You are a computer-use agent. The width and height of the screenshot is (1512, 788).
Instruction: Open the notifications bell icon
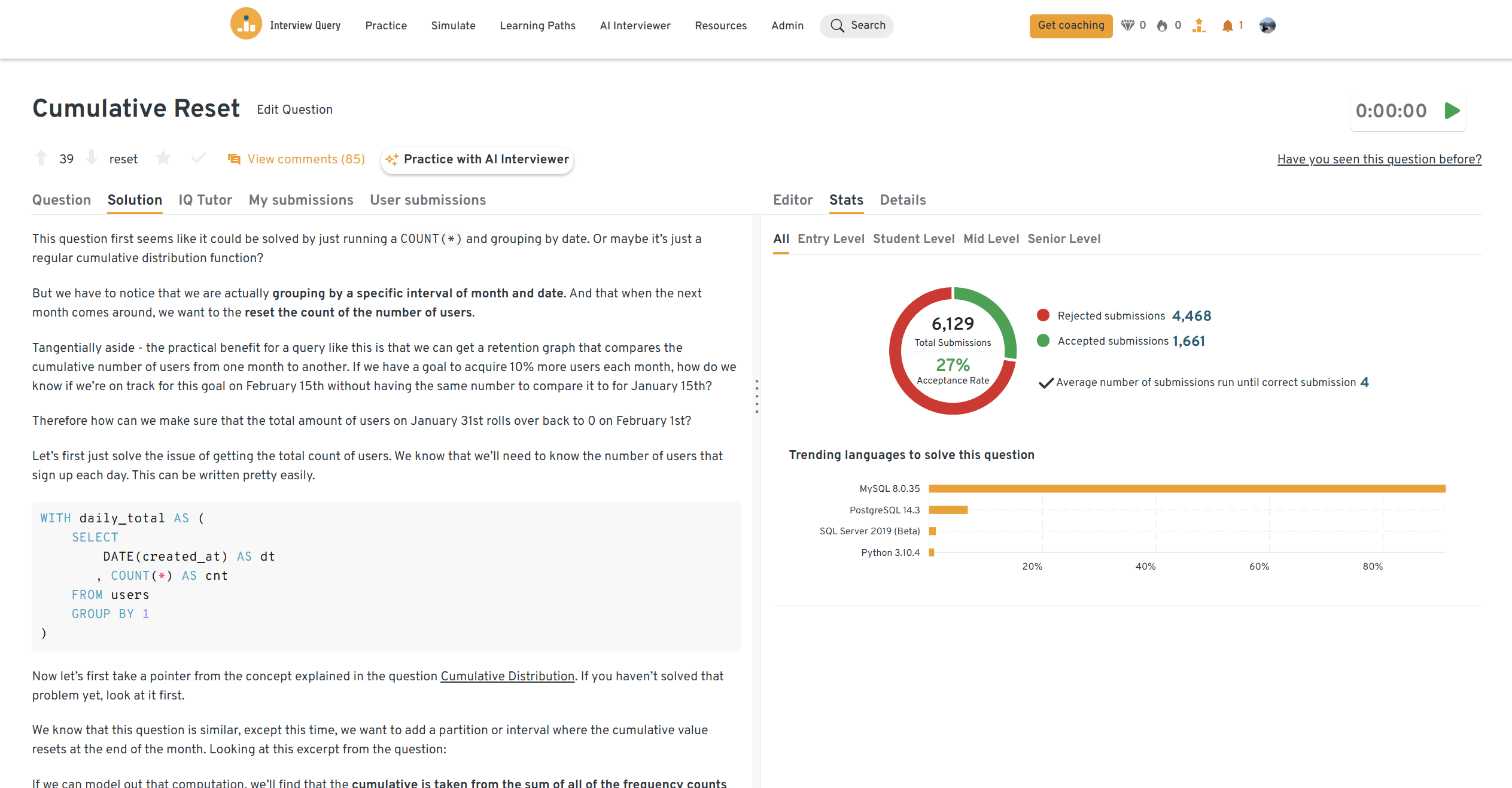pyautogui.click(x=1228, y=26)
